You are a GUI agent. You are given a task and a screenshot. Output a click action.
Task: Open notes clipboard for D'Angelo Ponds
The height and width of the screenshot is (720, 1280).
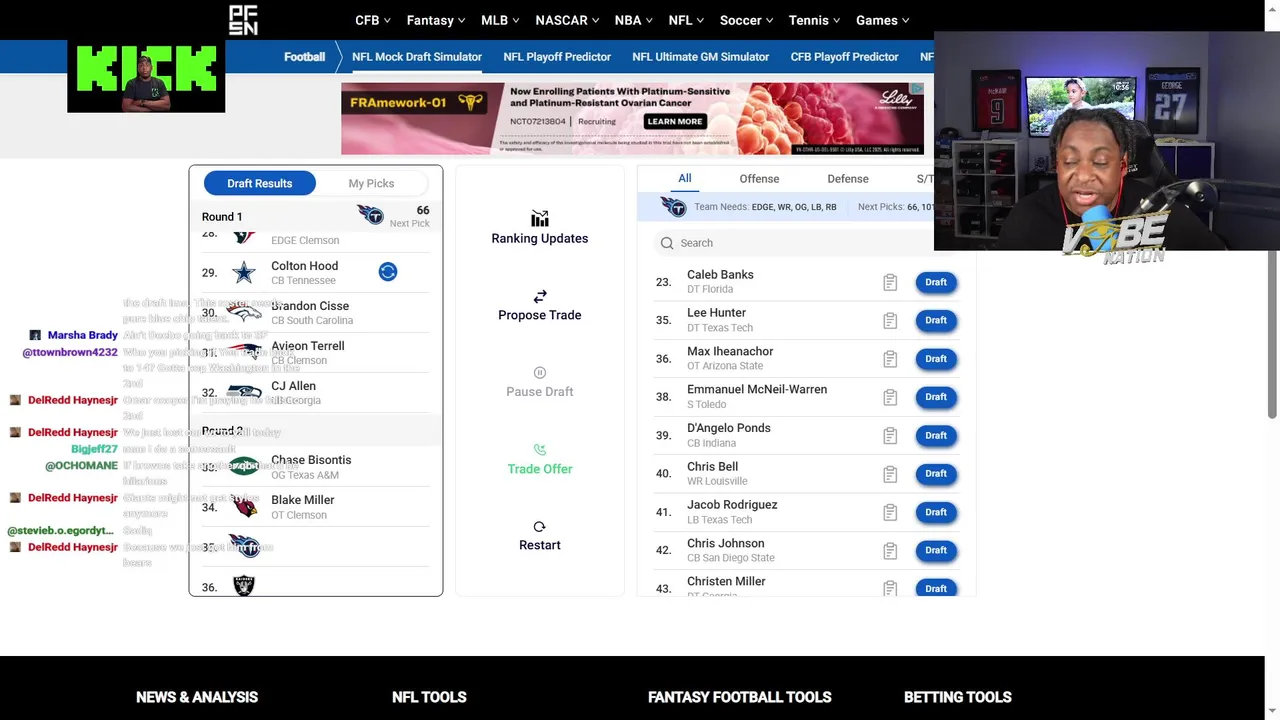(x=890, y=435)
